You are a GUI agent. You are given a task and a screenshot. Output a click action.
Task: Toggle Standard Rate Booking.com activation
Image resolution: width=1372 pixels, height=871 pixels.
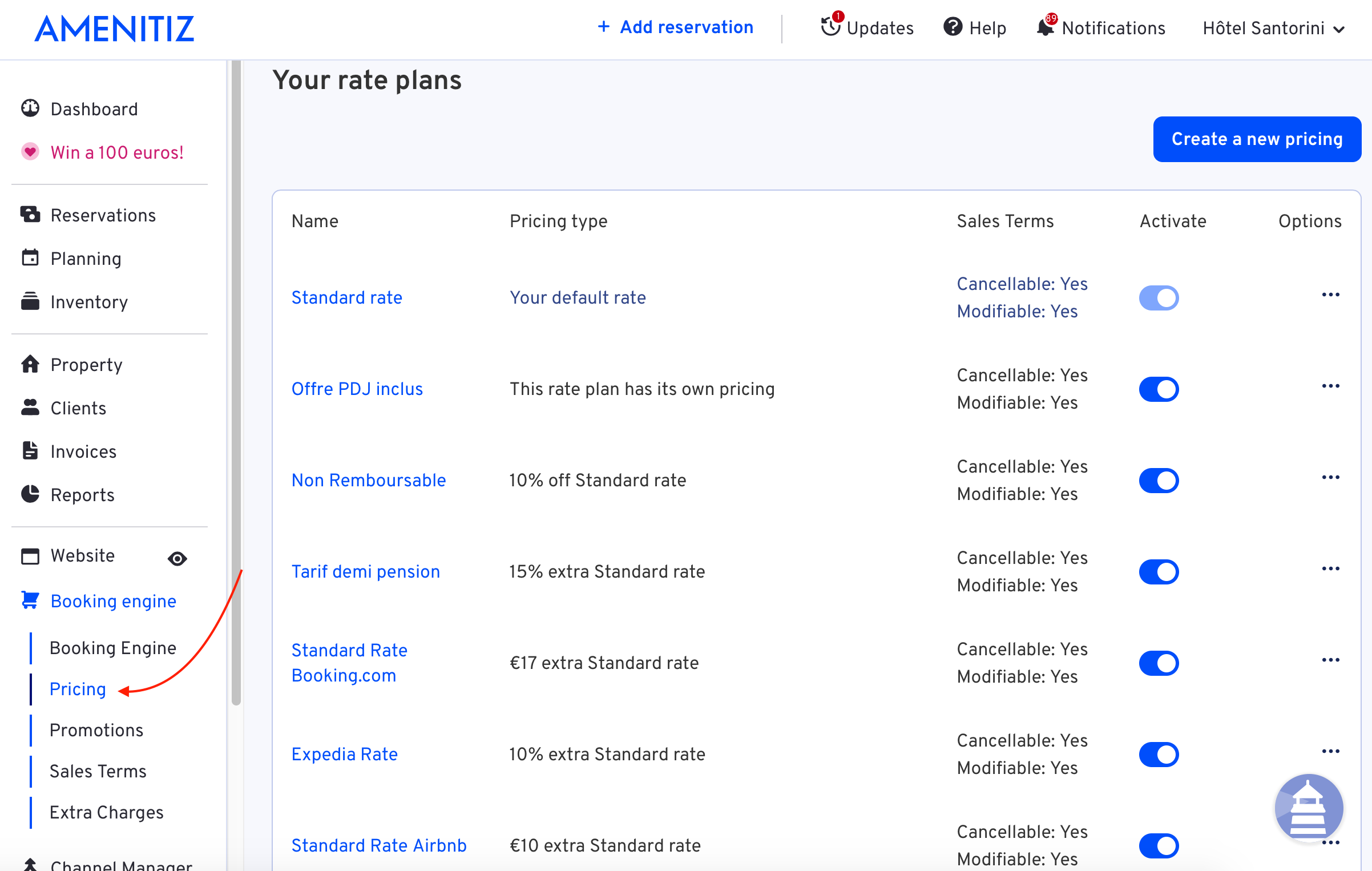[1159, 663]
